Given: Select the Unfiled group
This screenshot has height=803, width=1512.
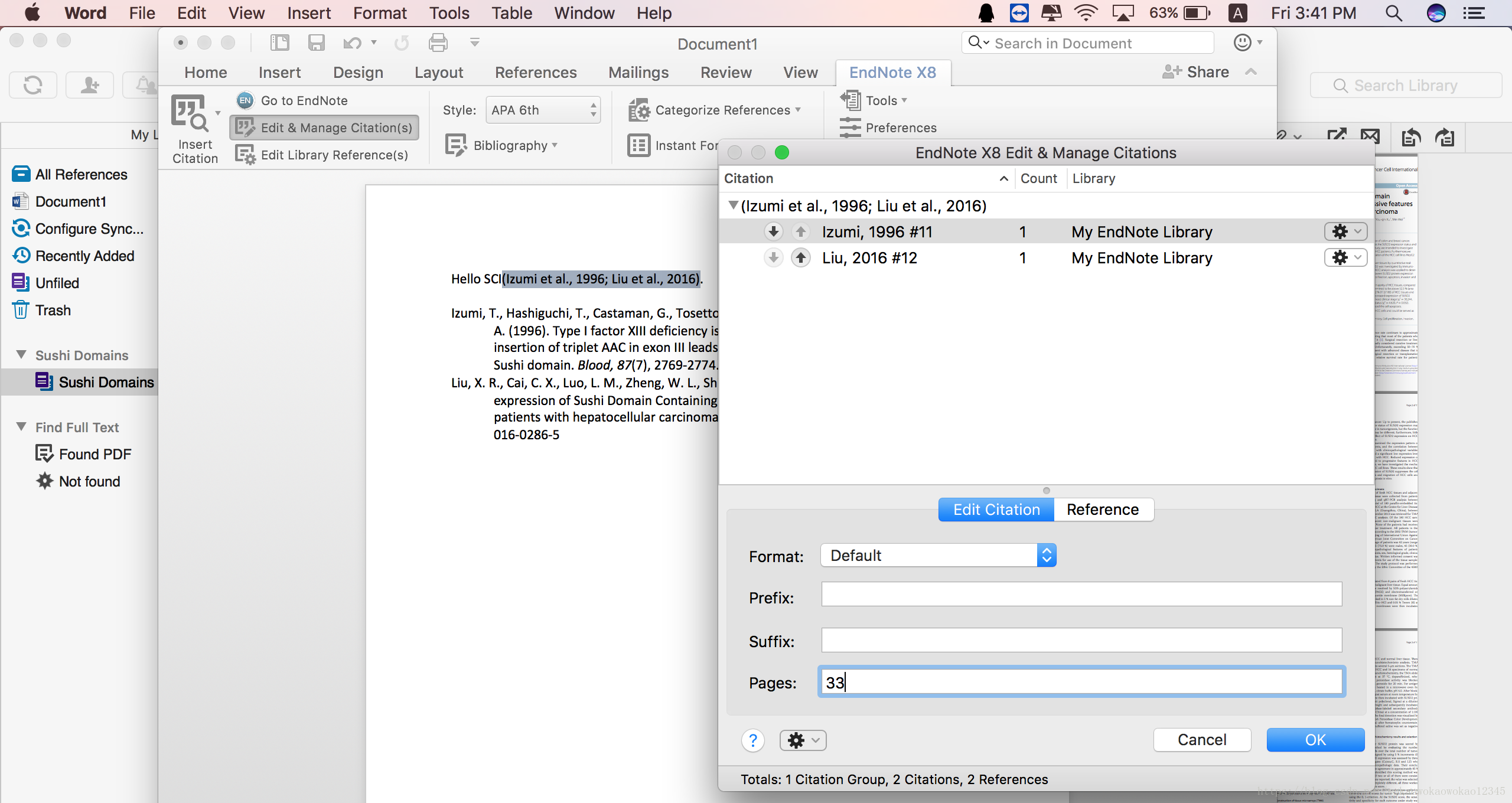Looking at the screenshot, I should coord(45,283).
